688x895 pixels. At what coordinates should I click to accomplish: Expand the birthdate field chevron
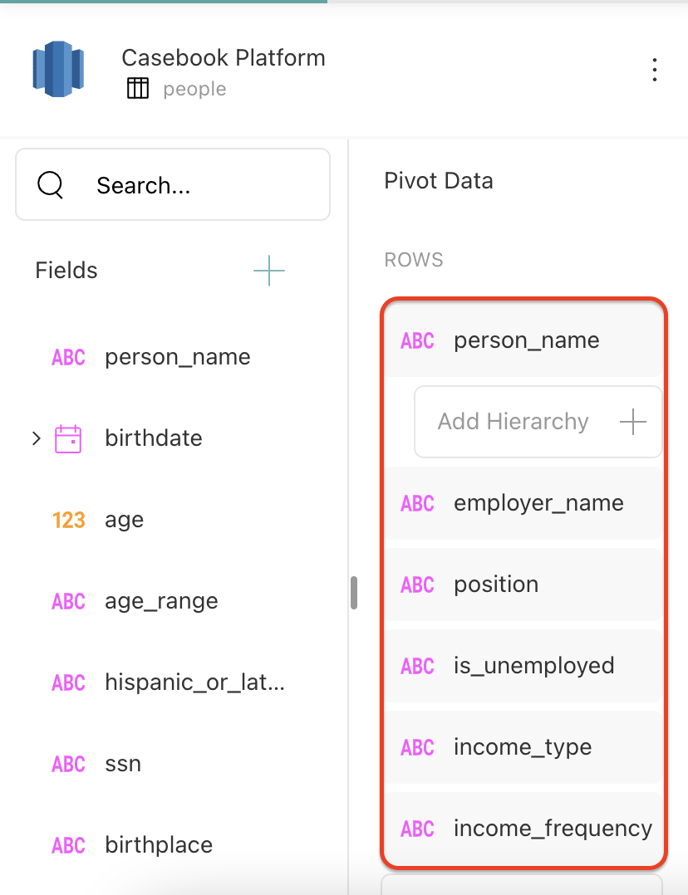click(37, 439)
